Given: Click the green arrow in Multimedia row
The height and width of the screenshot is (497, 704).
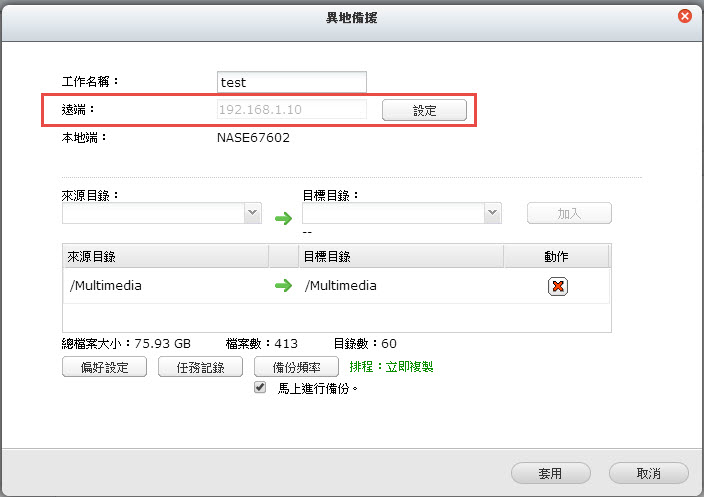Looking at the screenshot, I should pos(283,286).
